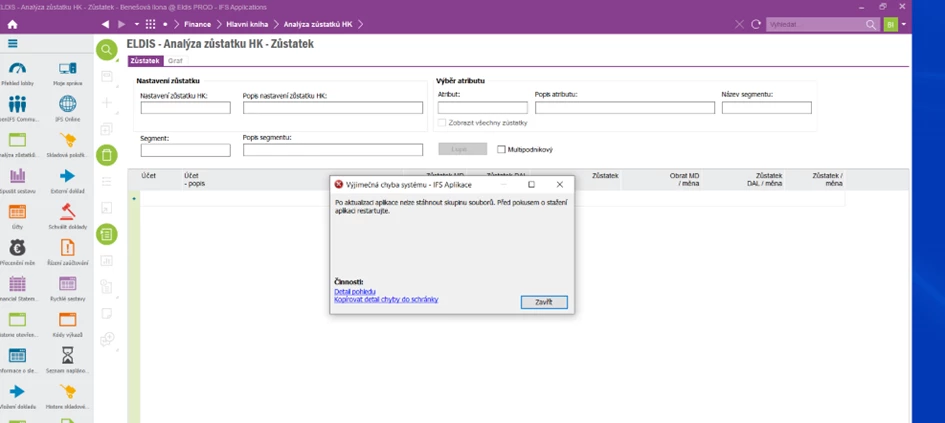
Task: Open the green Search toolbar button
Action: click(107, 50)
